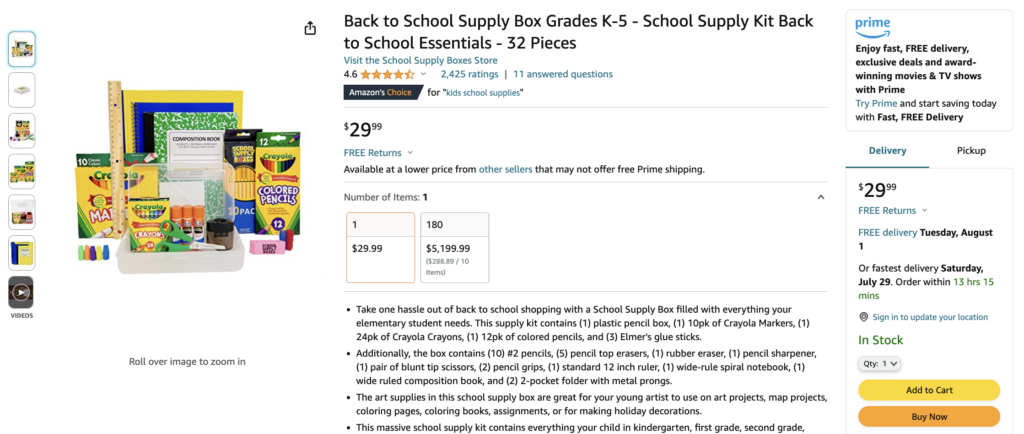This screenshot has width=1024, height=434.
Task: Click the Amazon's Choice badge
Action: pyautogui.click(x=383, y=93)
